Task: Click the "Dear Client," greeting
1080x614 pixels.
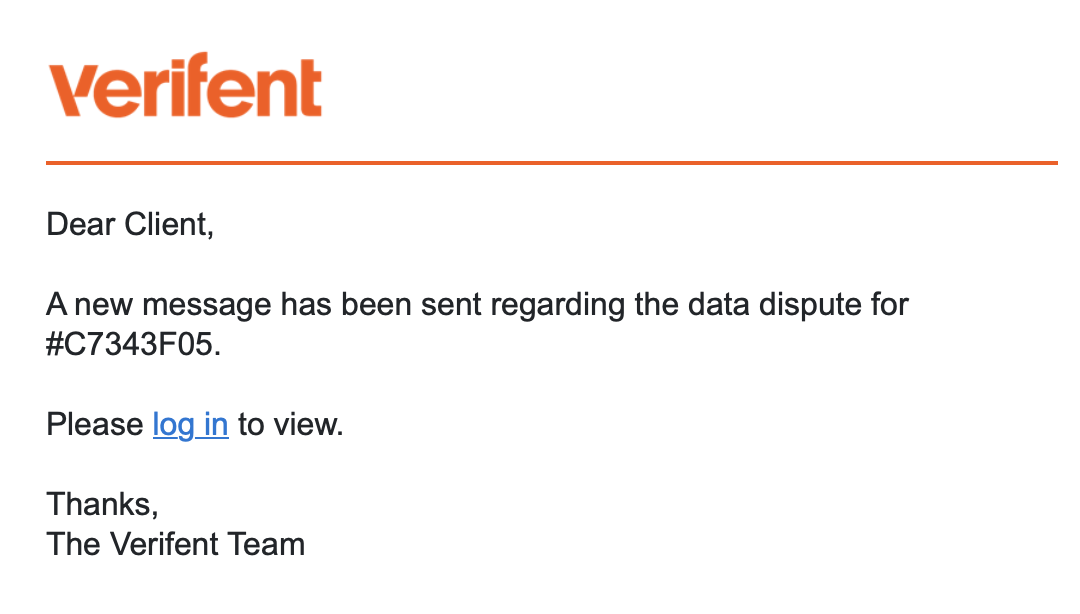Action: (130, 224)
